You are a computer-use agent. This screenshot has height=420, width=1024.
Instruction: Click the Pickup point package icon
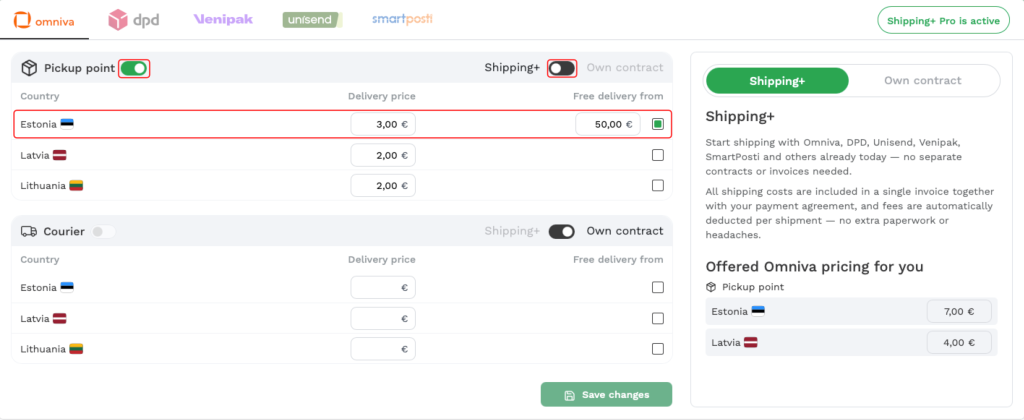(28, 68)
